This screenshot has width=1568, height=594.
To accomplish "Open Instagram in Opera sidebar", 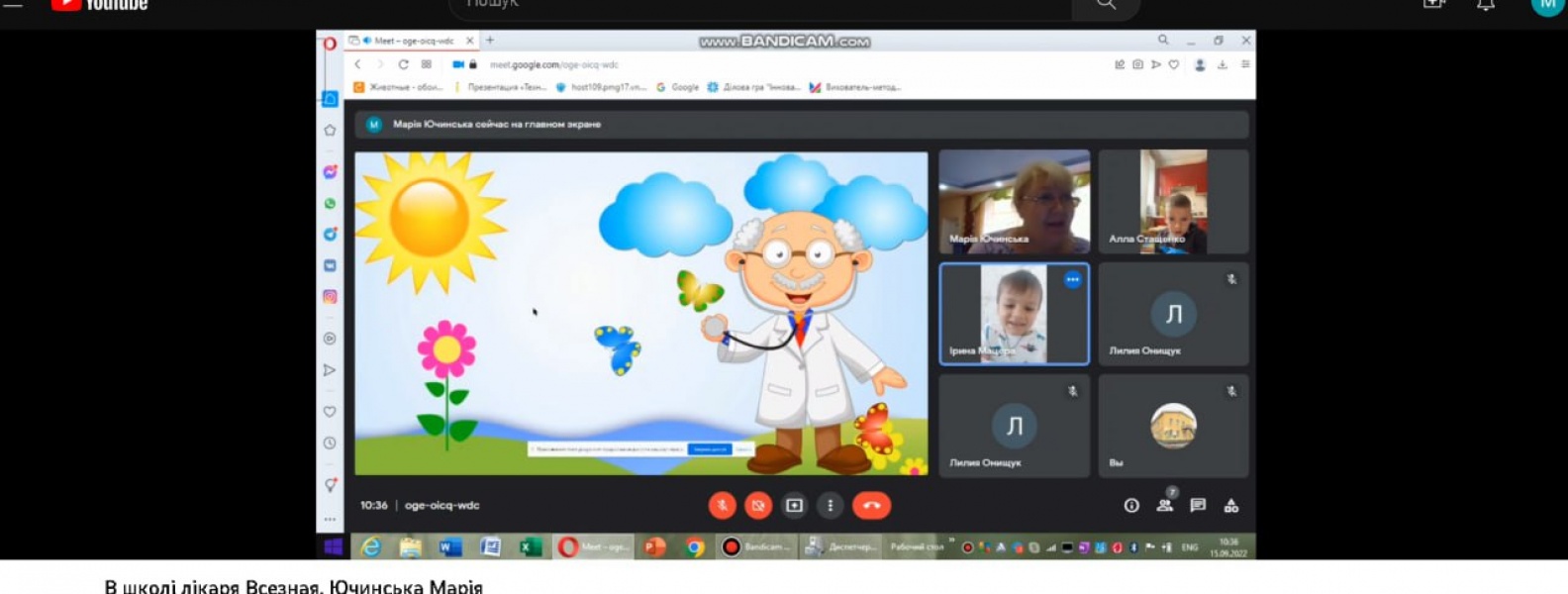I will click(330, 297).
